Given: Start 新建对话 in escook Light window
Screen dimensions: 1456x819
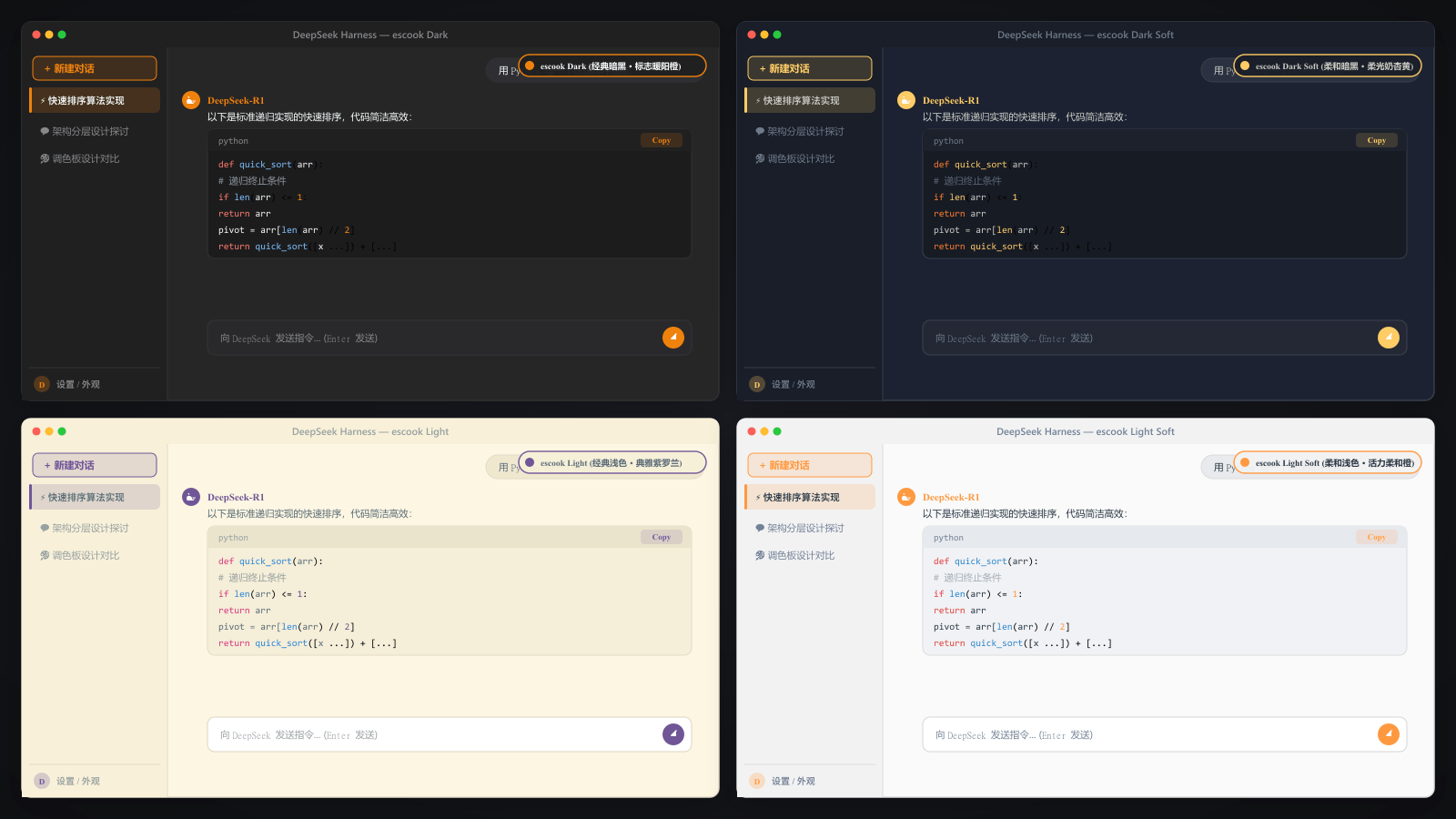Looking at the screenshot, I should point(95,465).
